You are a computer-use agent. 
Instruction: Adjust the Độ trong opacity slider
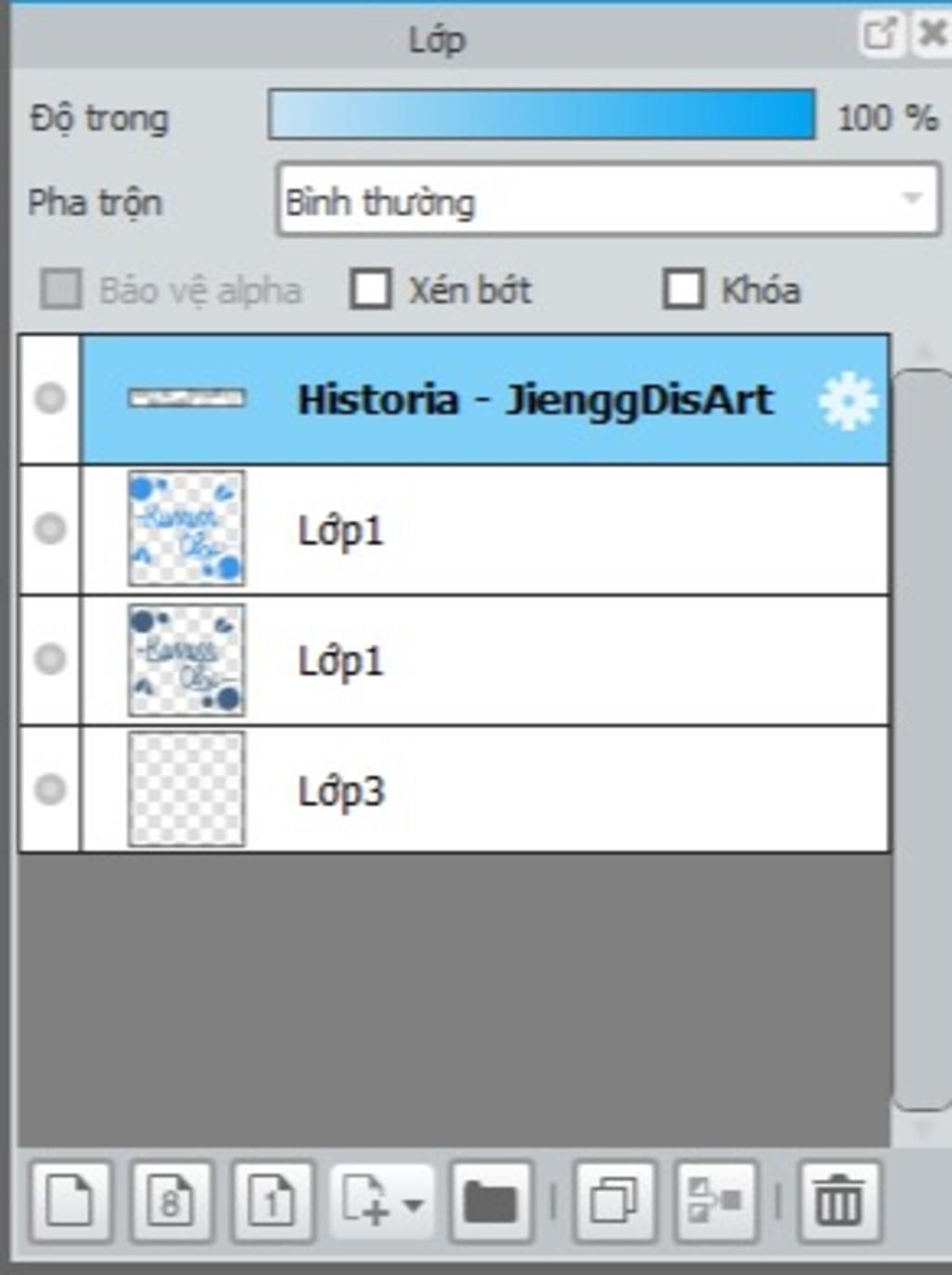[542, 114]
